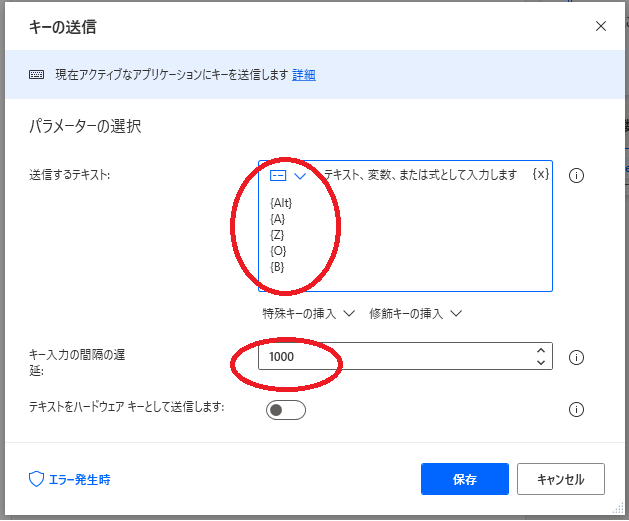Viewport: 629px width, 521px height.
Task: Toggle テキストをハードウェア キーとして送信します switch
Action: [286, 409]
